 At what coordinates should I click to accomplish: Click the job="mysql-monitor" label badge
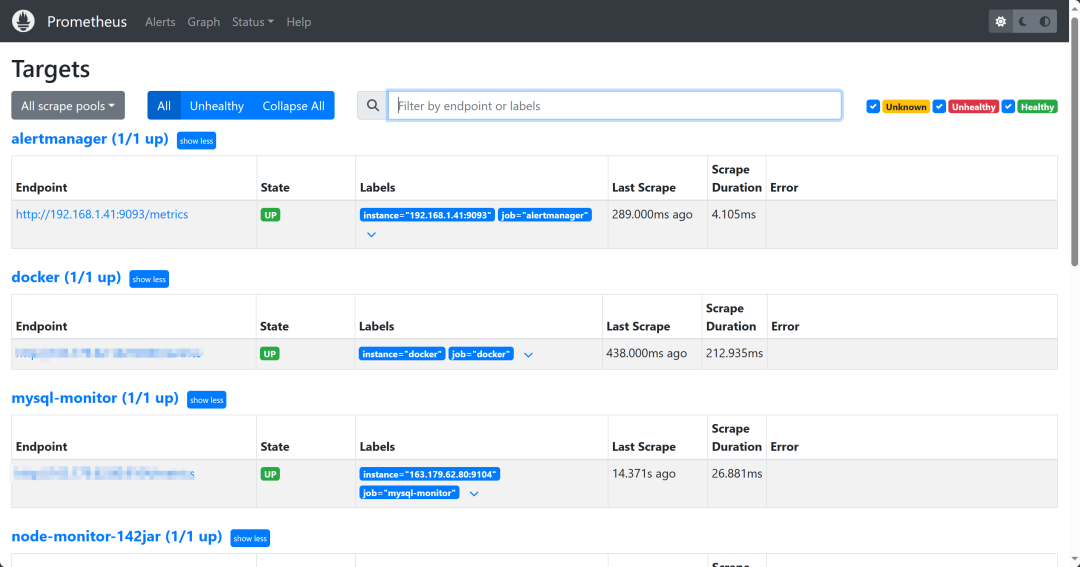(409, 493)
